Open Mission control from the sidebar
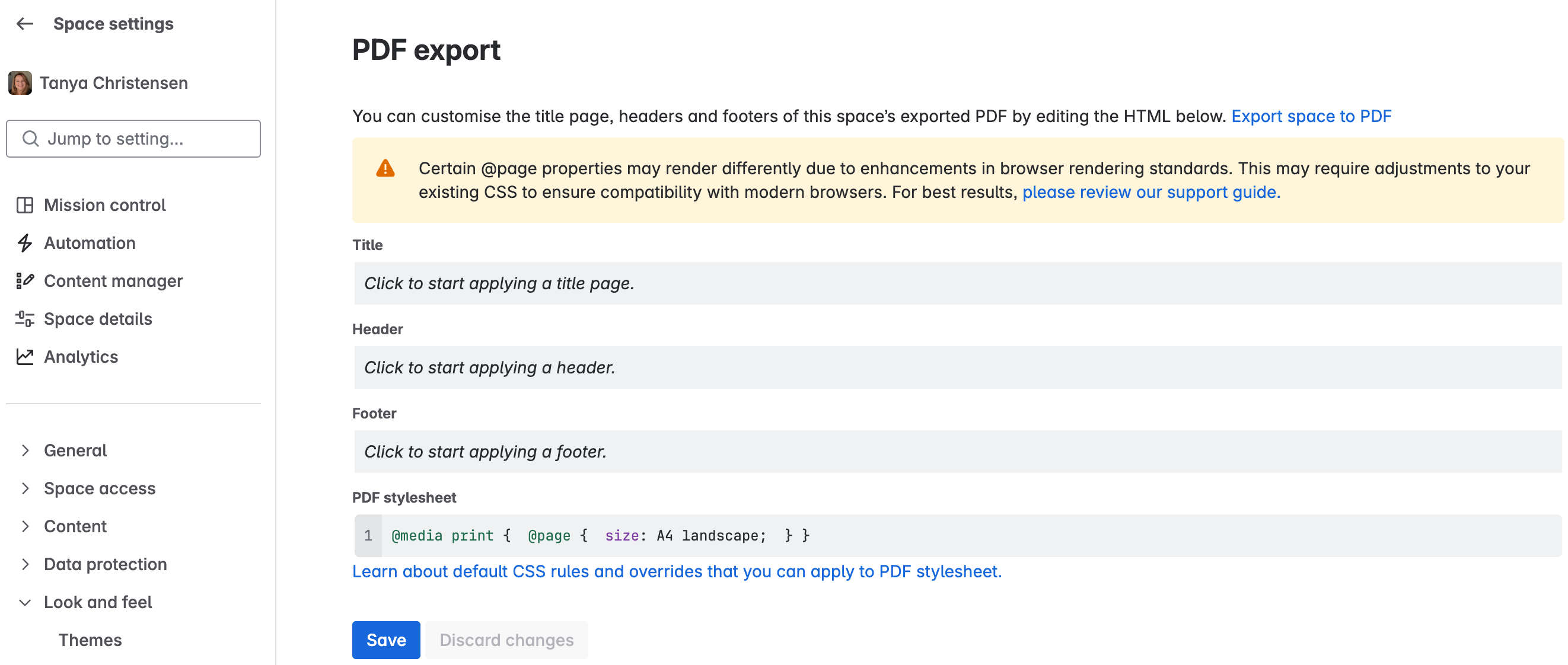Image resolution: width=1568 pixels, height=665 pixels. (104, 205)
